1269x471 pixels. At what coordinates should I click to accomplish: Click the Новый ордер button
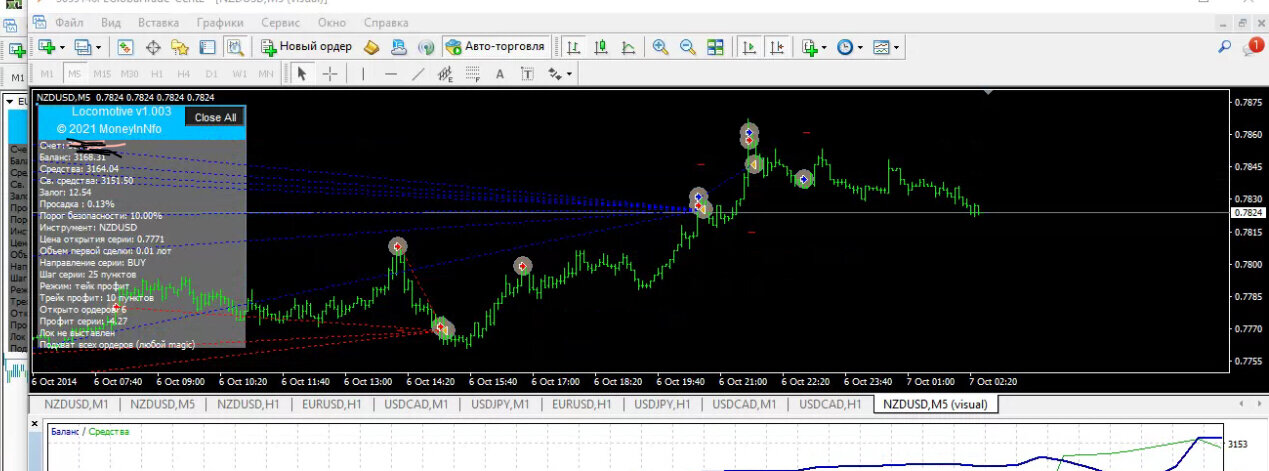tap(307, 47)
